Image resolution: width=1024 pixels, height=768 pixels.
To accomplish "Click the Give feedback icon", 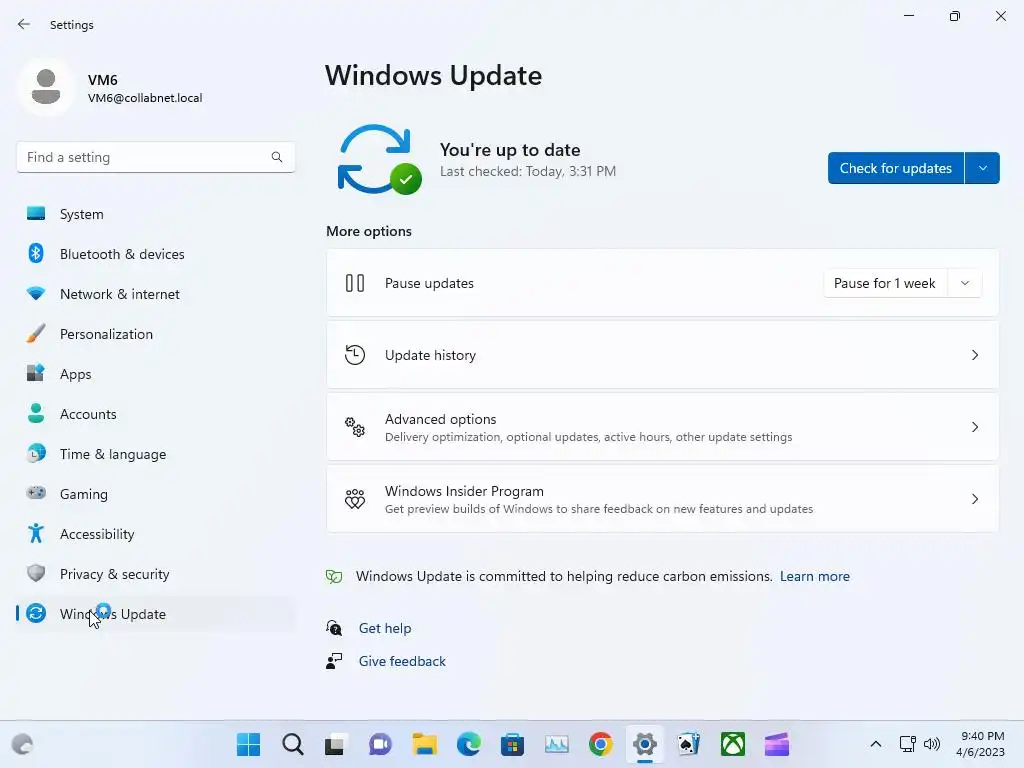I will point(334,661).
